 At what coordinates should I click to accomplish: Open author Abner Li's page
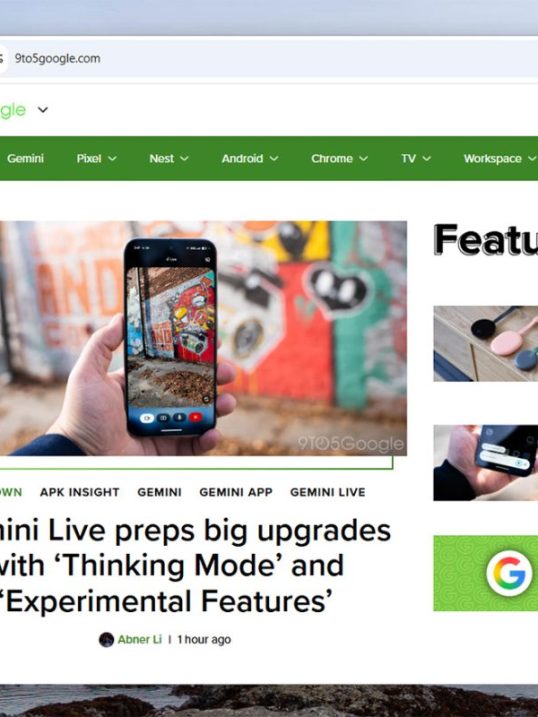140,639
